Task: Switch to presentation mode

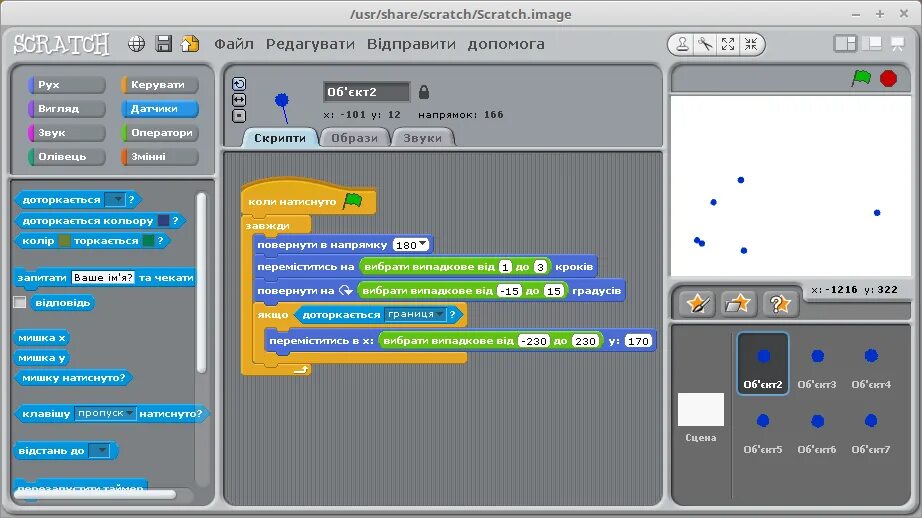Action: pyautogui.click(x=897, y=44)
